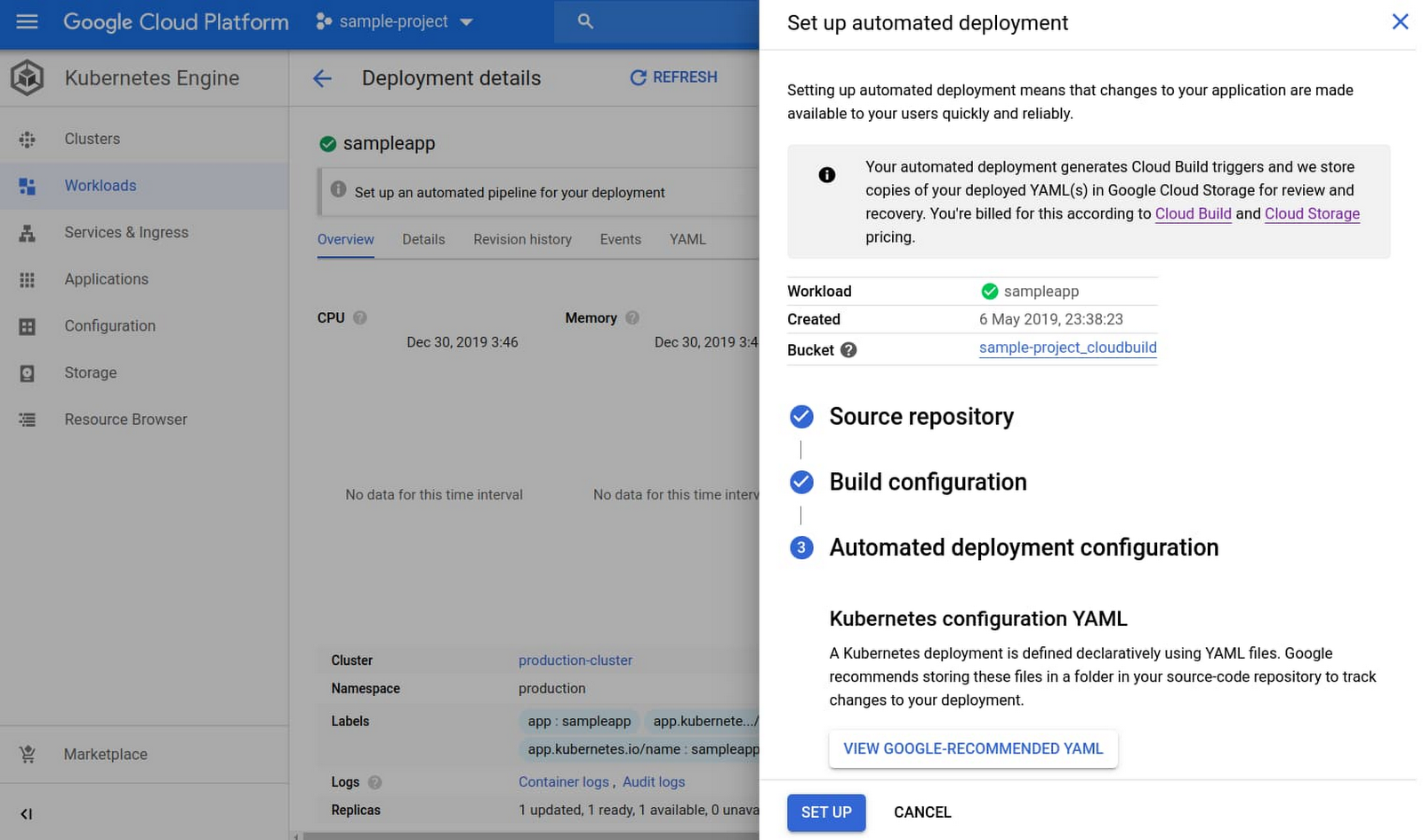Go back using the left arrow icon
The height and width of the screenshot is (840, 1423).
[x=323, y=78]
